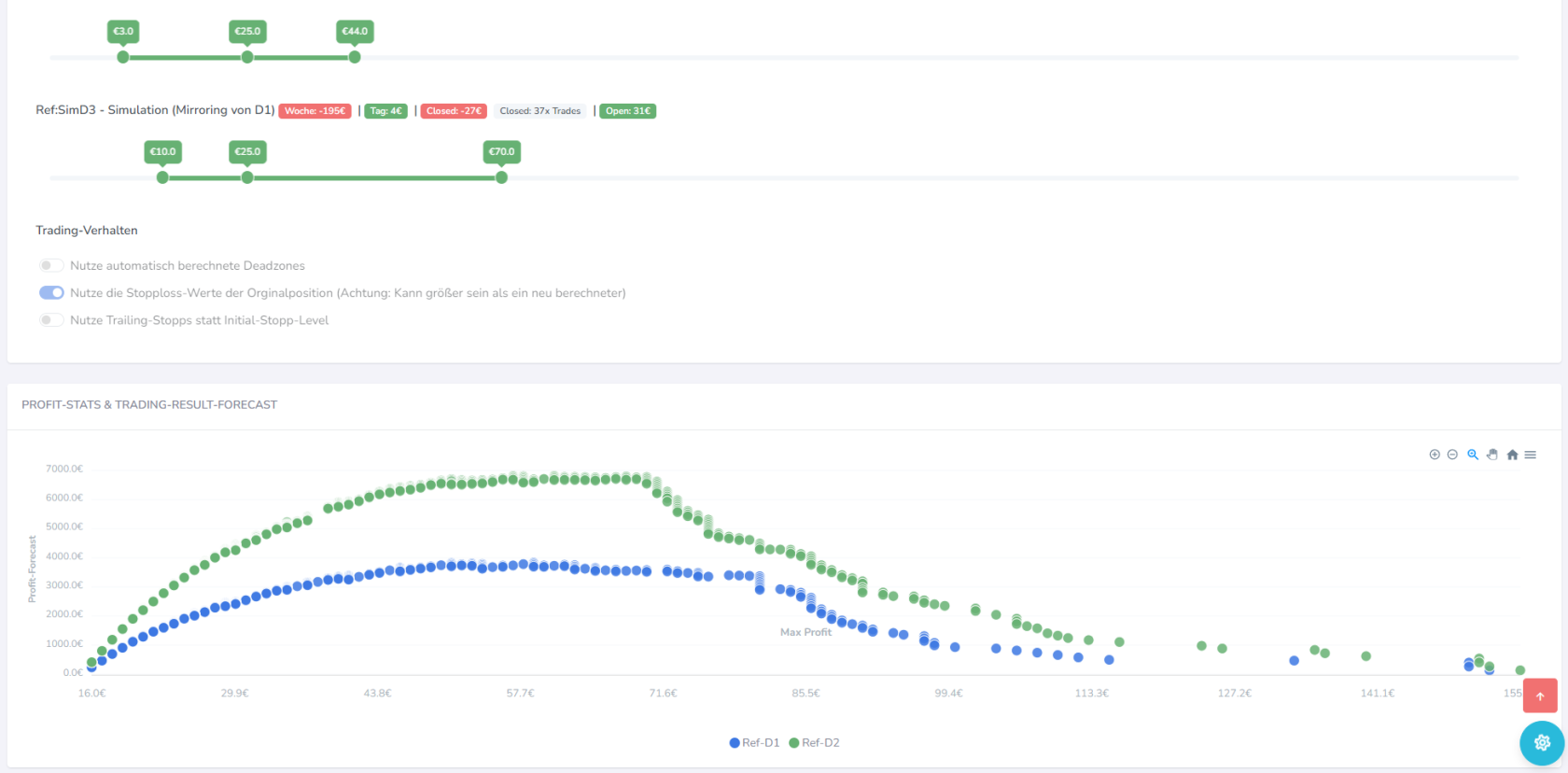Click the Woche: -195€ badge
Screen dimensions: 1568x773
click(315, 111)
